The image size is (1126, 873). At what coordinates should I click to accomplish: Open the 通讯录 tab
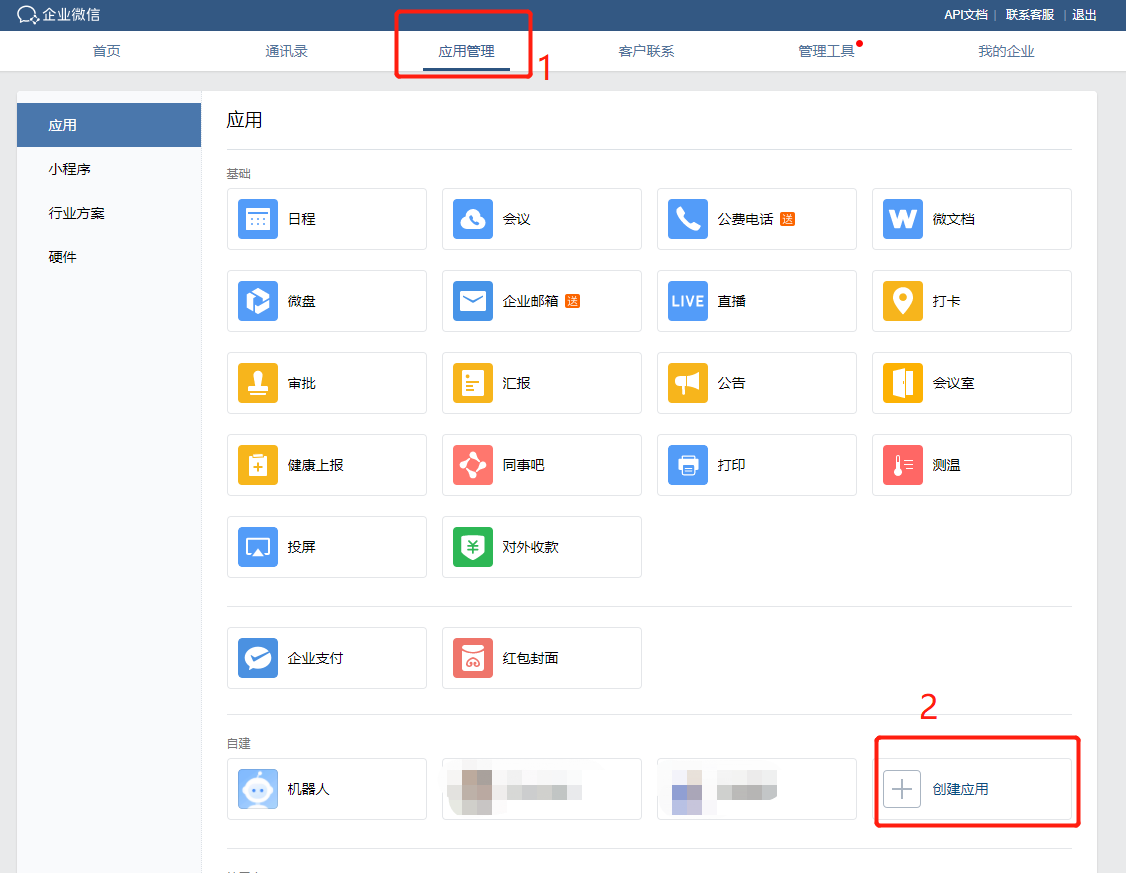point(286,51)
